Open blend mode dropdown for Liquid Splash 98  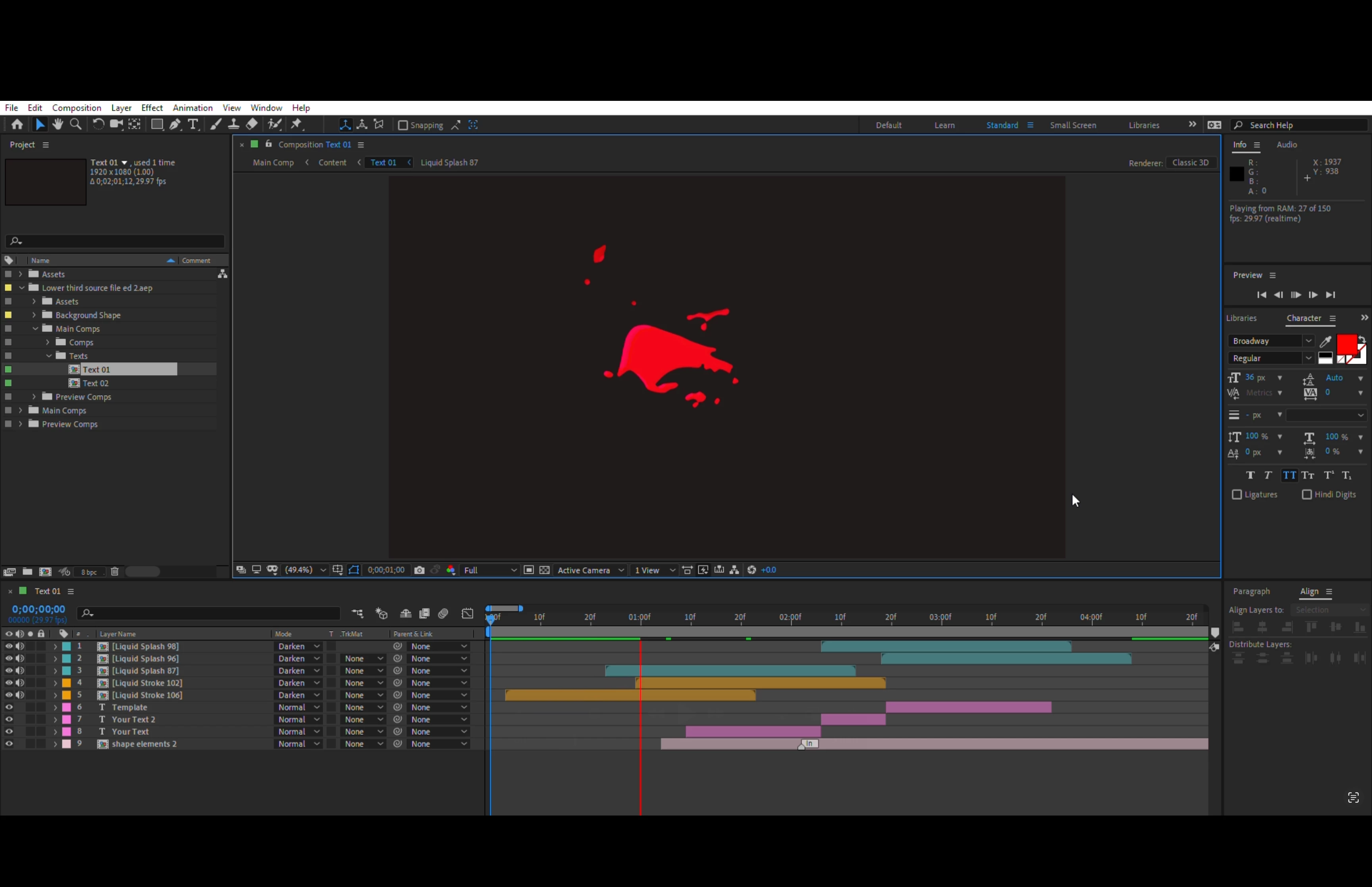(298, 646)
